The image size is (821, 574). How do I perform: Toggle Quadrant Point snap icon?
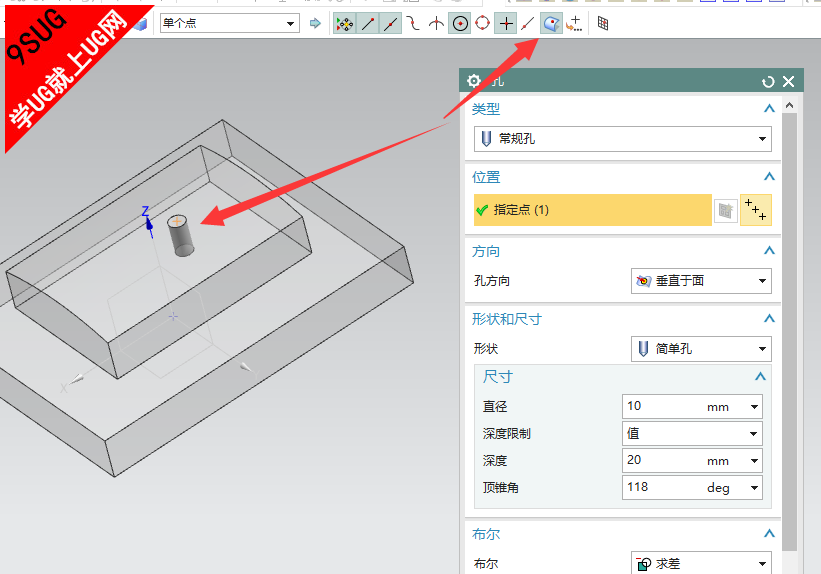click(x=482, y=24)
